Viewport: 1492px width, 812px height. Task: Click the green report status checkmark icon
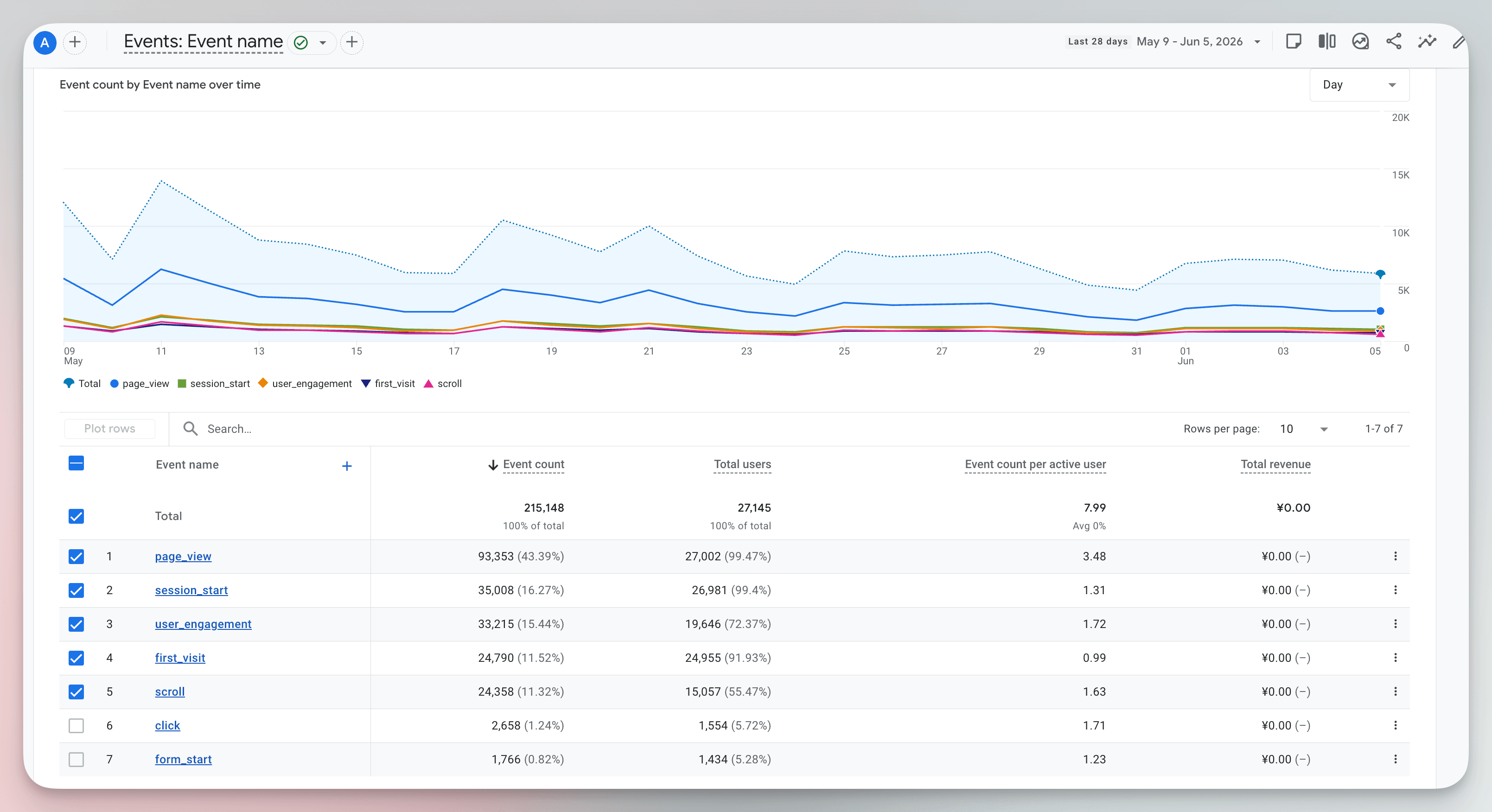coord(300,42)
